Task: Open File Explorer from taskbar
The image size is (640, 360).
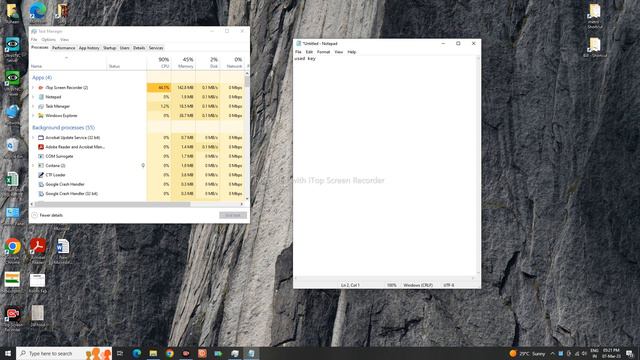Action: [x=153, y=353]
